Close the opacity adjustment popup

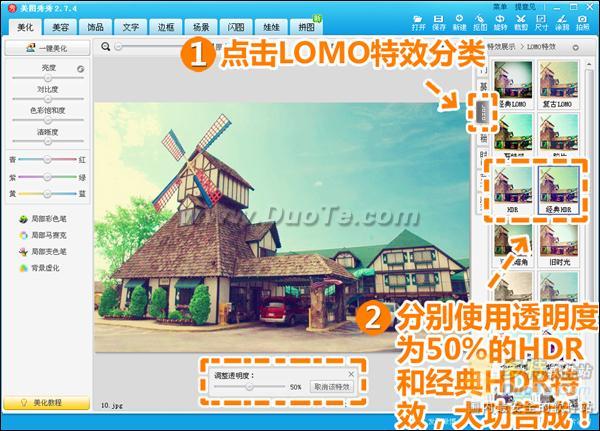[x=349, y=374]
